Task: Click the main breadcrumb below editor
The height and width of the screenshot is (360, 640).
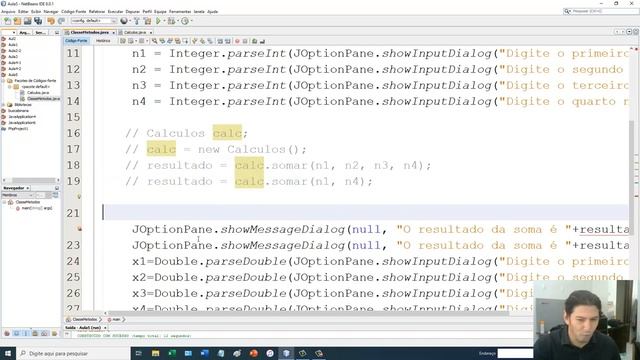Action: pyautogui.click(x=116, y=320)
